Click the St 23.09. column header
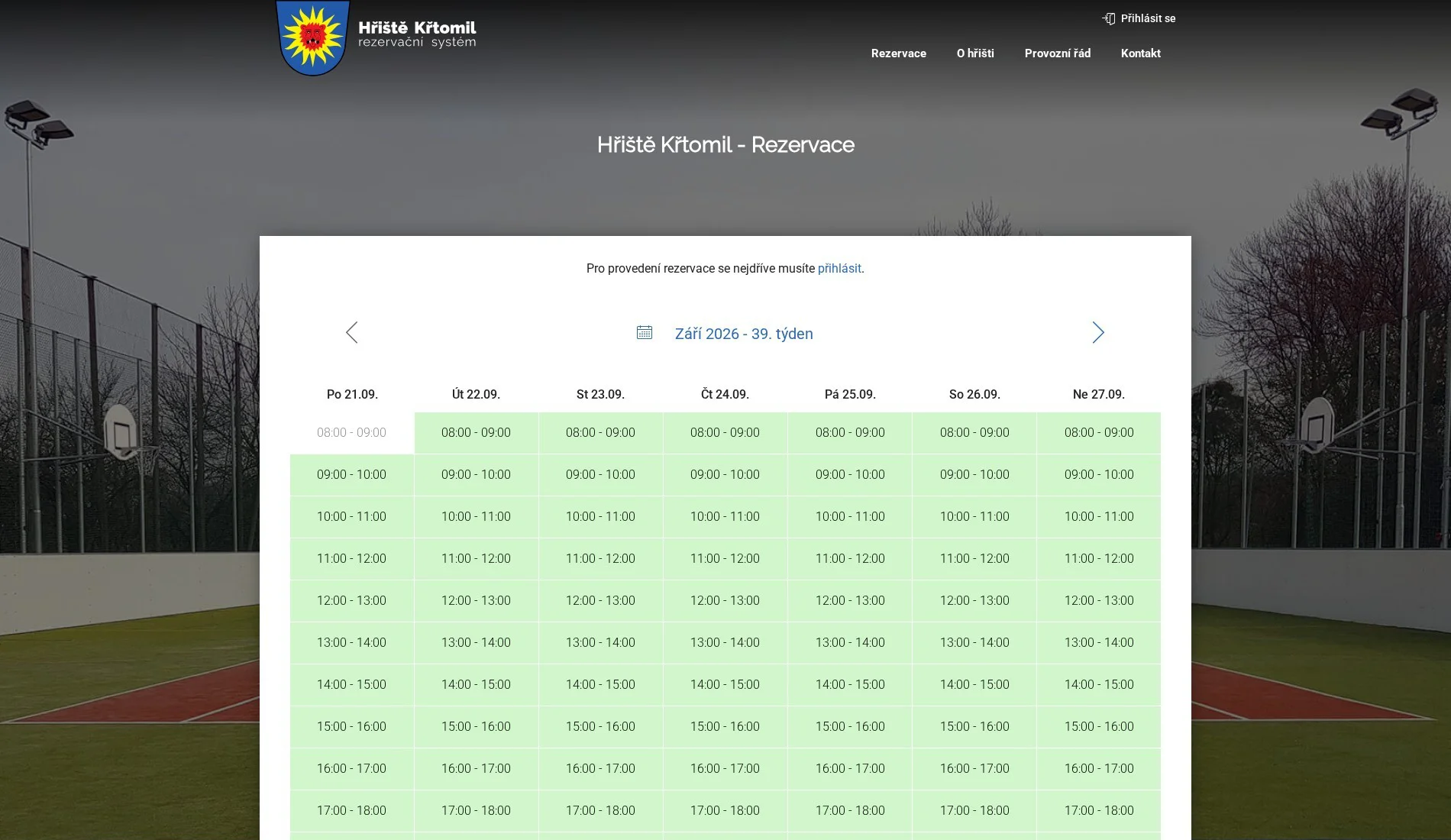Image resolution: width=1451 pixels, height=840 pixels. pos(601,395)
